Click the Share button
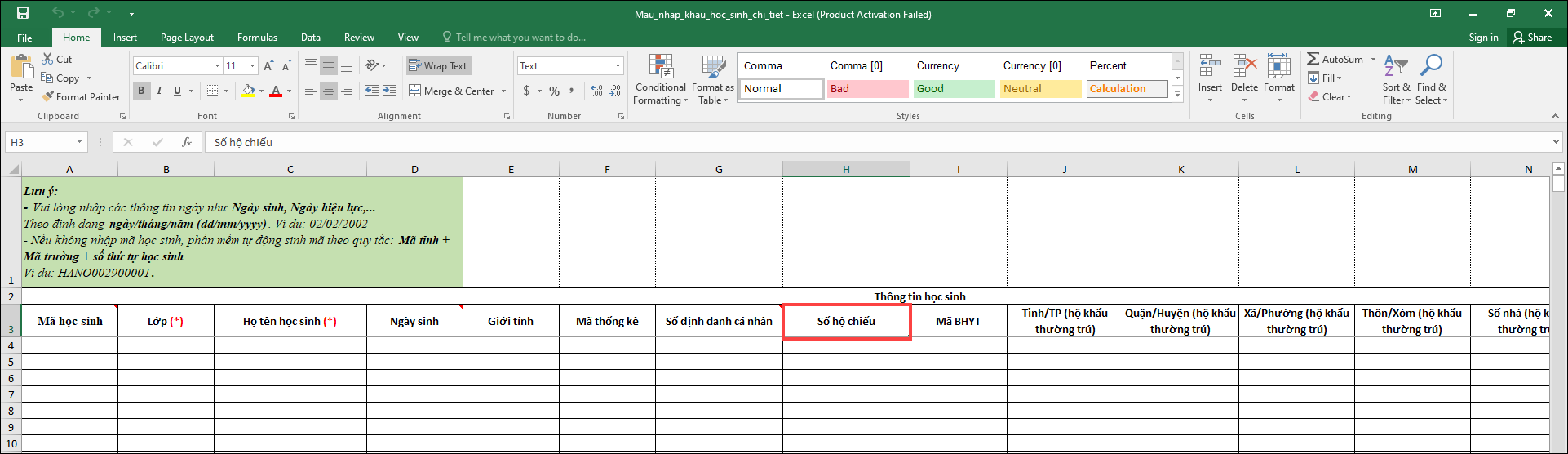 click(1532, 38)
